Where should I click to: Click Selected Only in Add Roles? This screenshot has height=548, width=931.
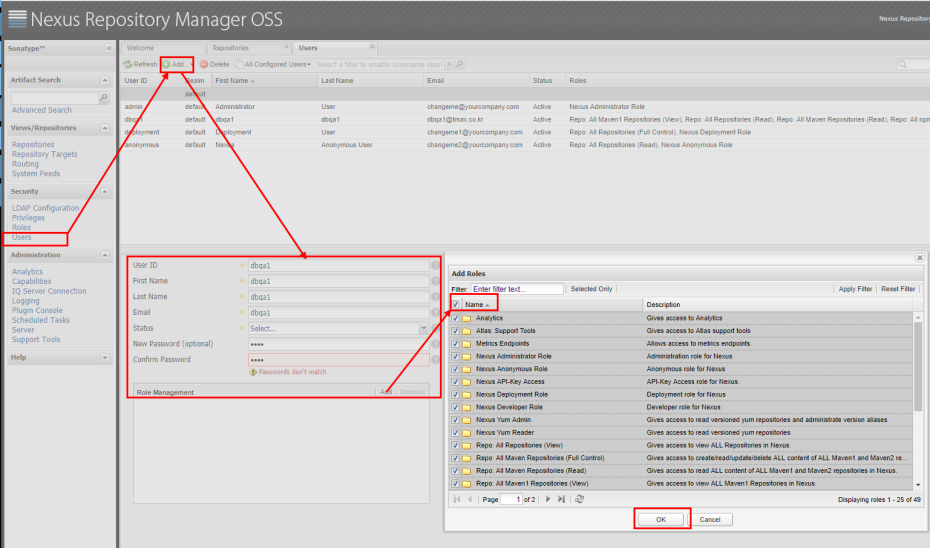[591, 289]
